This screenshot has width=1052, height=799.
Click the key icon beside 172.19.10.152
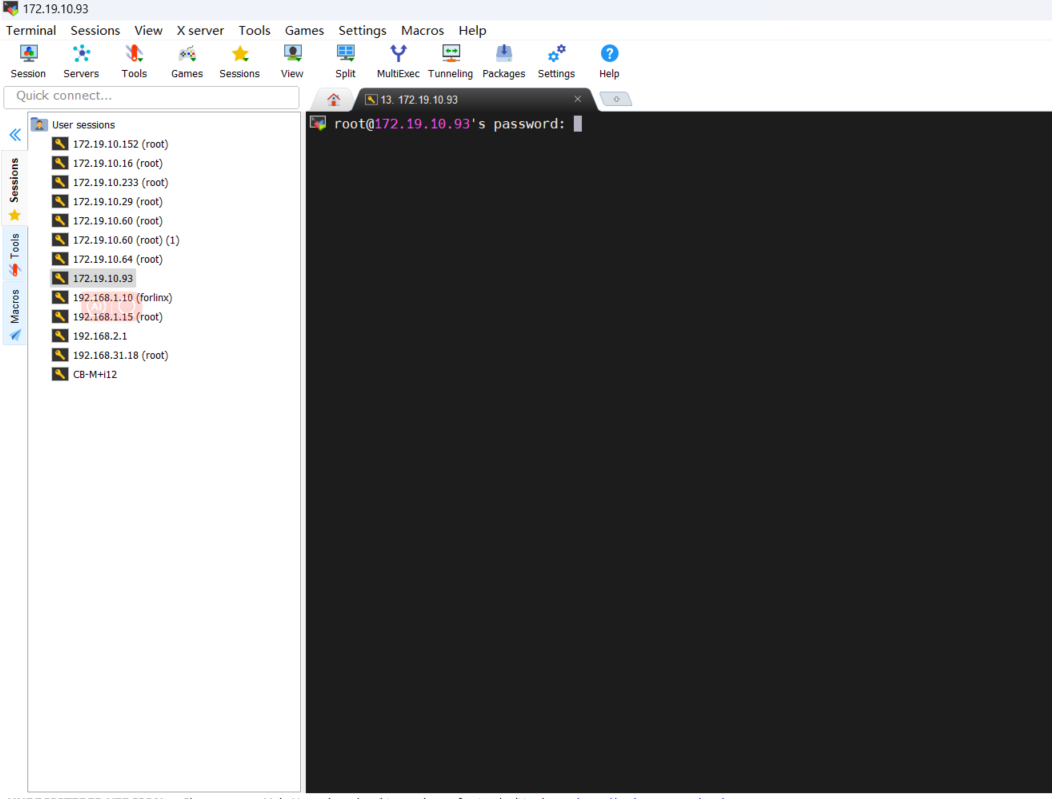pos(60,144)
